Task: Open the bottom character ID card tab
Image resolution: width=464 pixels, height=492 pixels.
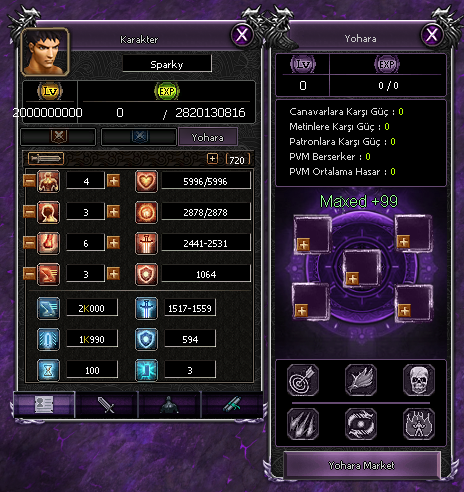Action: [44, 405]
